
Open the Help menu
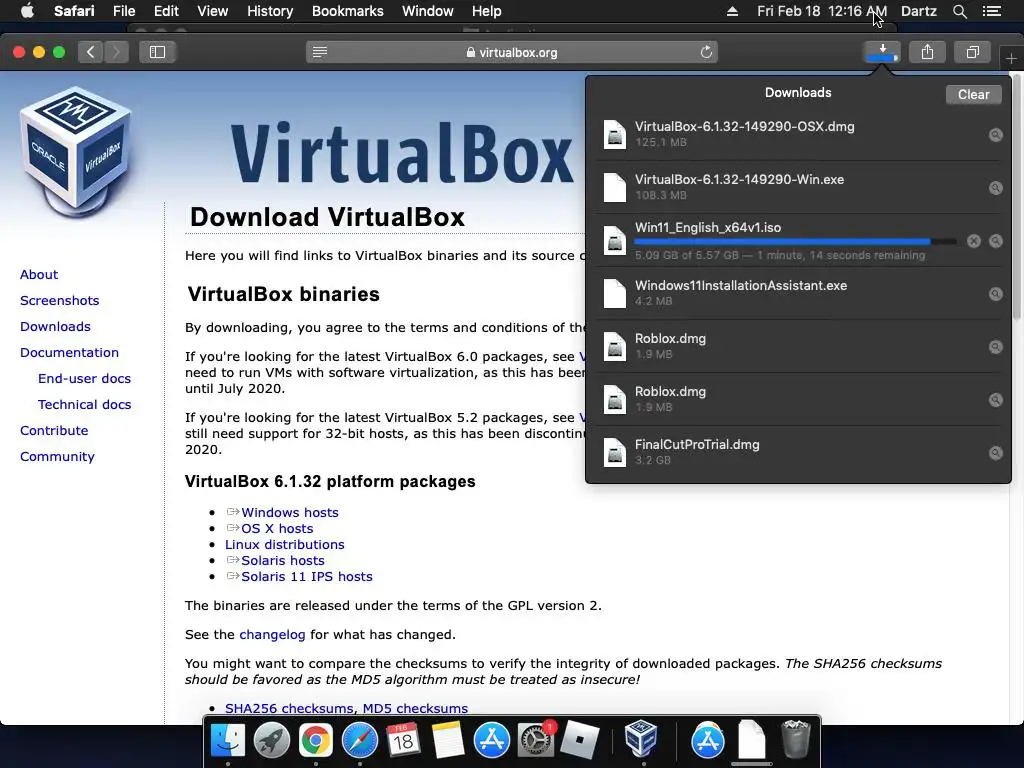(x=487, y=11)
